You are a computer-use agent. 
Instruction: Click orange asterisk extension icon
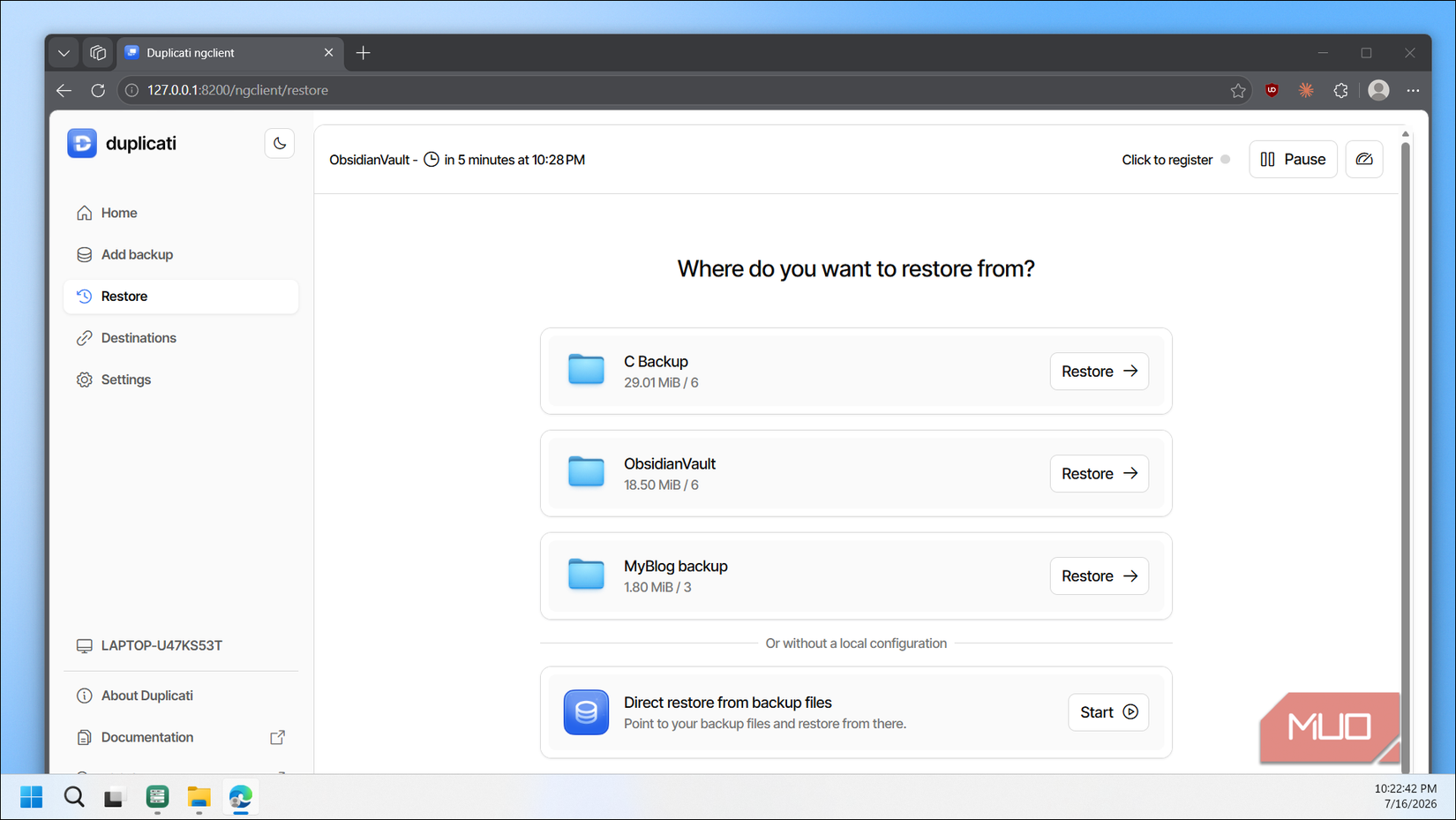coord(1306,90)
